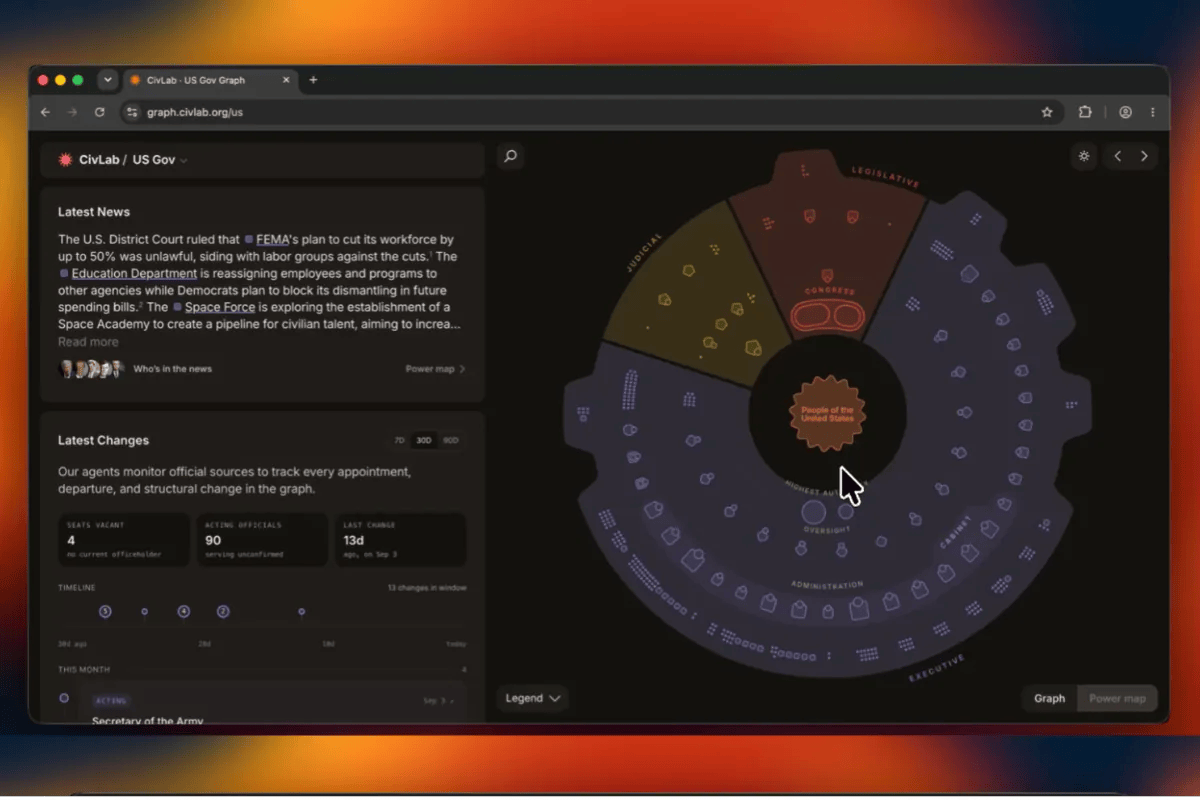Reload the page
The image size is (1200, 800).
(99, 112)
